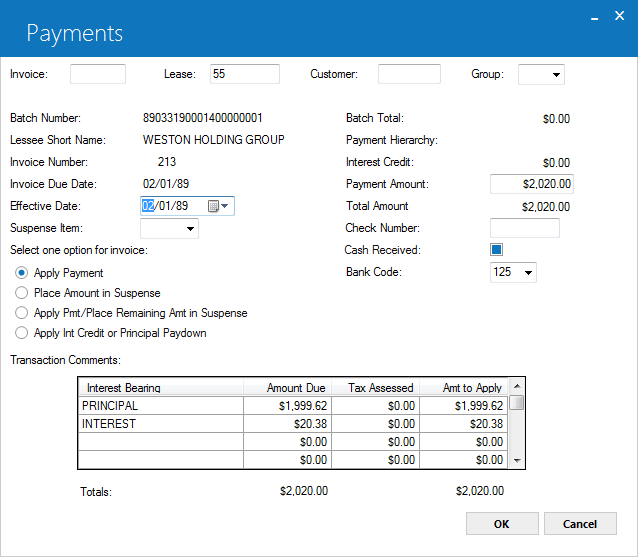This screenshot has width=638, height=557.
Task: Click the batch number 89033190001400000001
Action: point(203,118)
